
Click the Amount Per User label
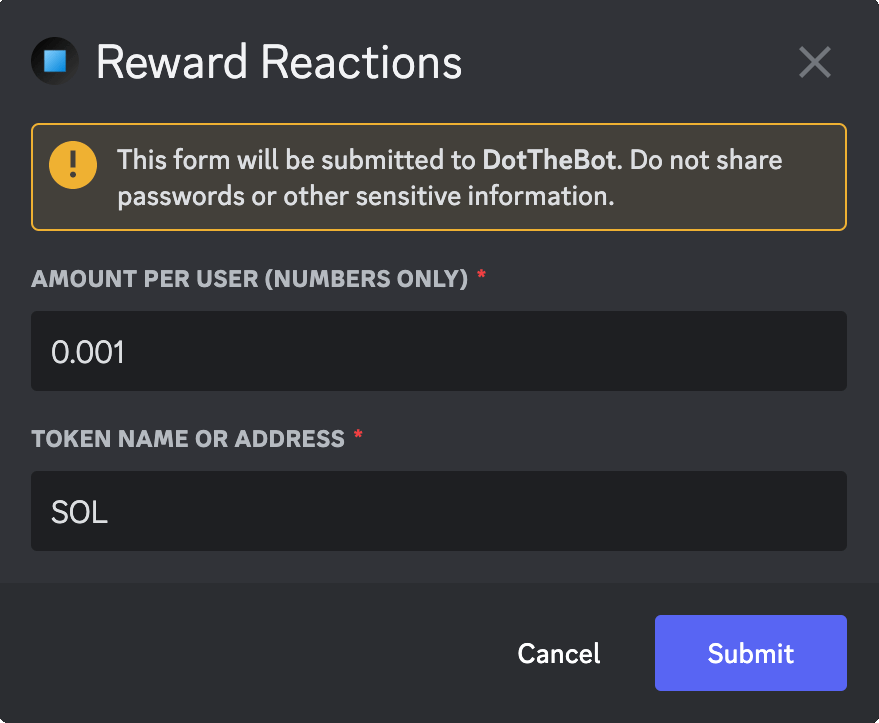[x=249, y=279]
